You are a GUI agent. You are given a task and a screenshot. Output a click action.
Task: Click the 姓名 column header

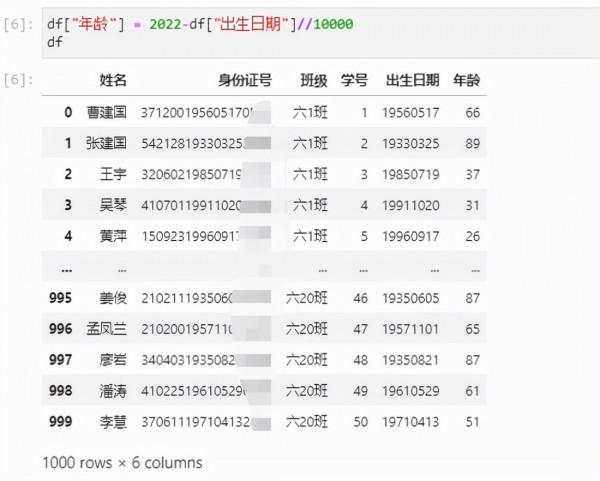point(113,80)
